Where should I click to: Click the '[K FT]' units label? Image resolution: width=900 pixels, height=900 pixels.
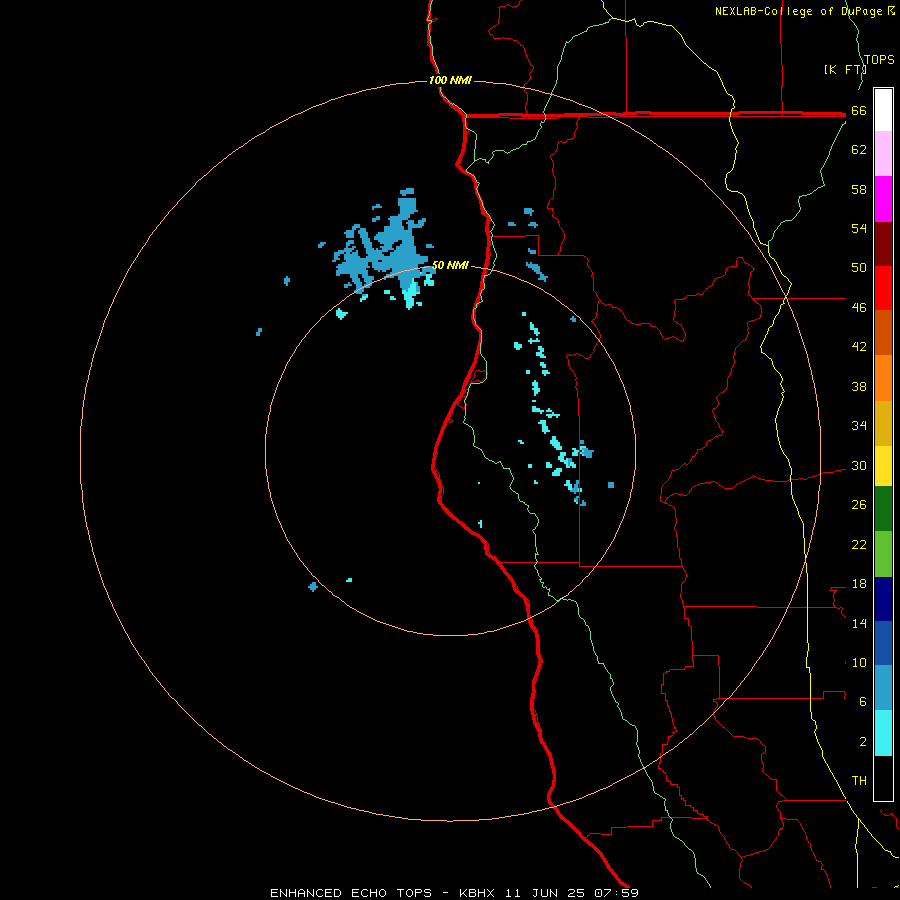click(845, 69)
